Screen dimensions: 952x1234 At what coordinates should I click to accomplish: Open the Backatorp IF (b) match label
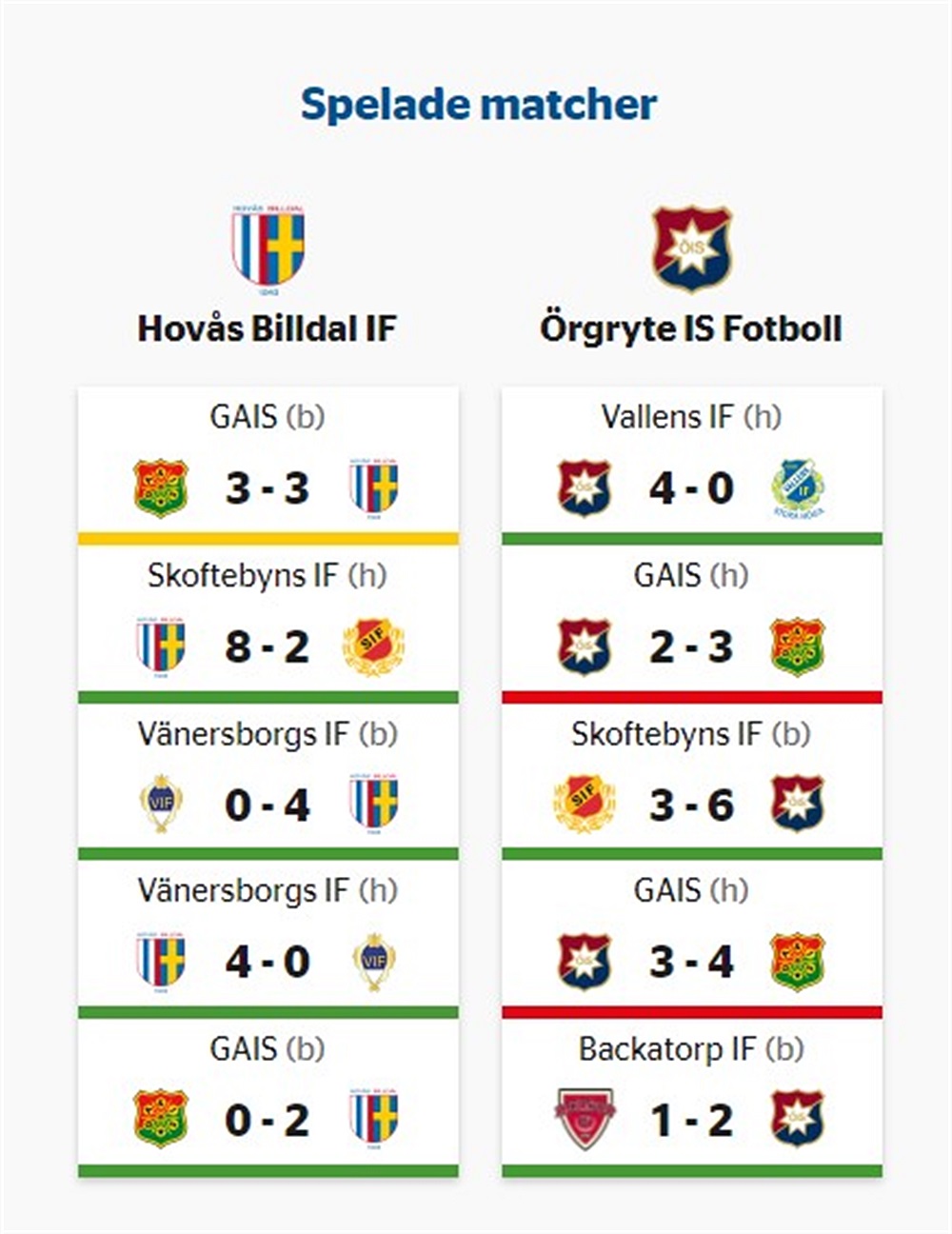(692, 1048)
